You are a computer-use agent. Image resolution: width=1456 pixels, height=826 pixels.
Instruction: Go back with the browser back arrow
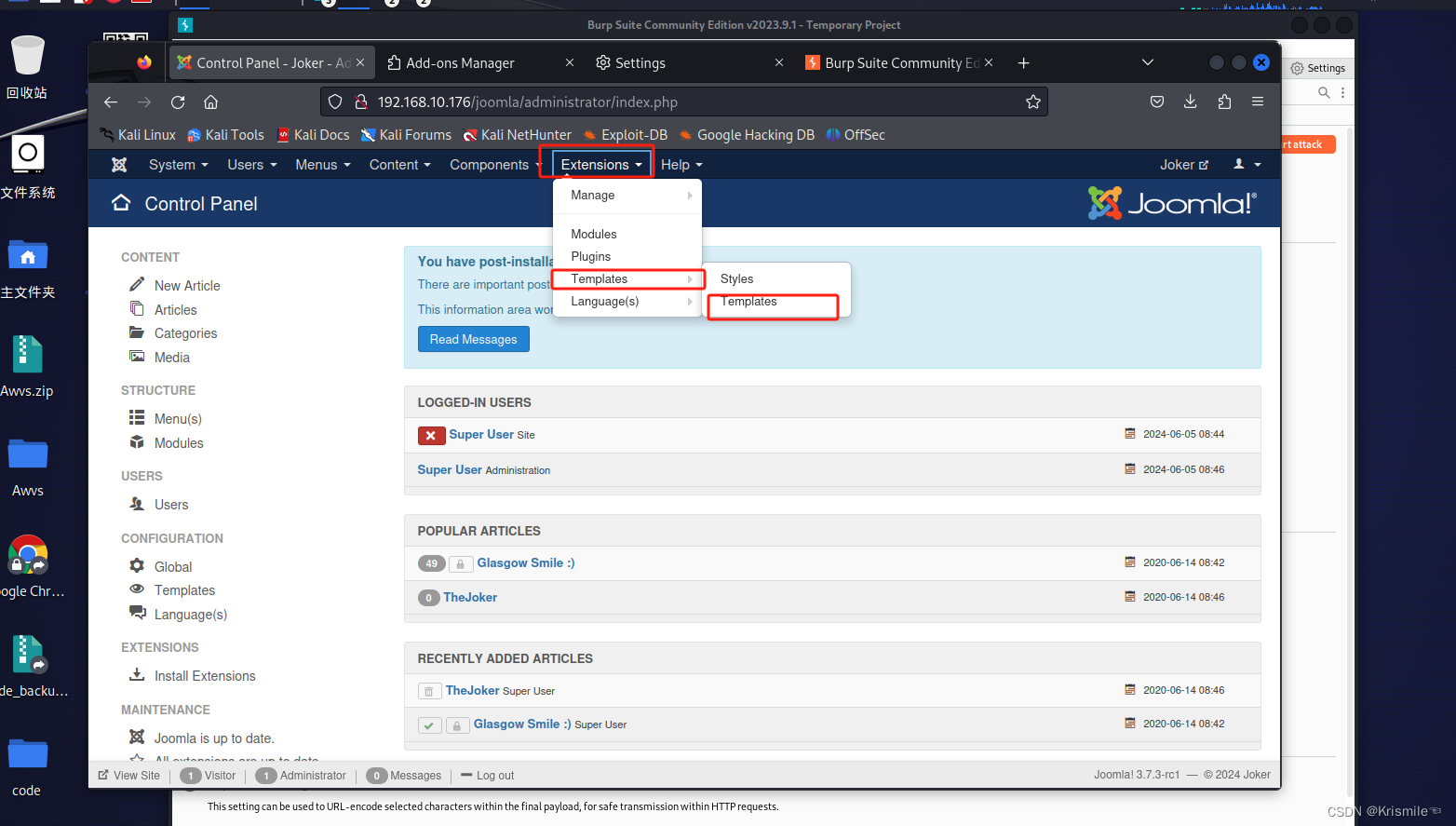coord(111,102)
